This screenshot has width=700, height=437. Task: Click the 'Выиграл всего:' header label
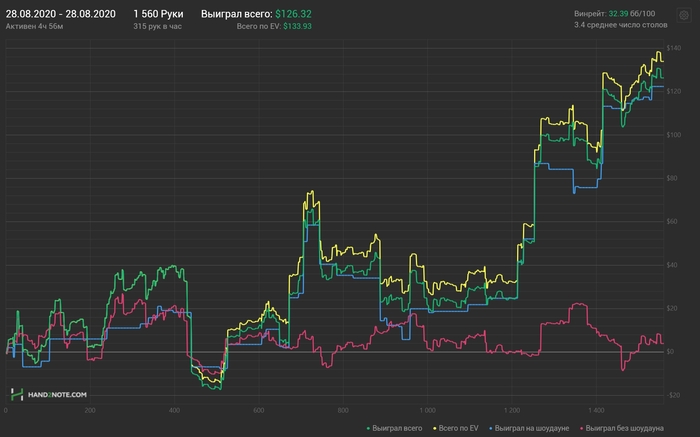click(x=237, y=14)
